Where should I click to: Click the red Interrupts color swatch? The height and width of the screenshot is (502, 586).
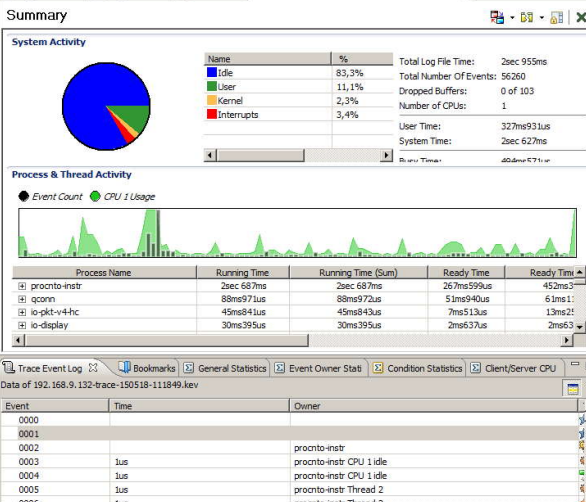(x=212, y=114)
